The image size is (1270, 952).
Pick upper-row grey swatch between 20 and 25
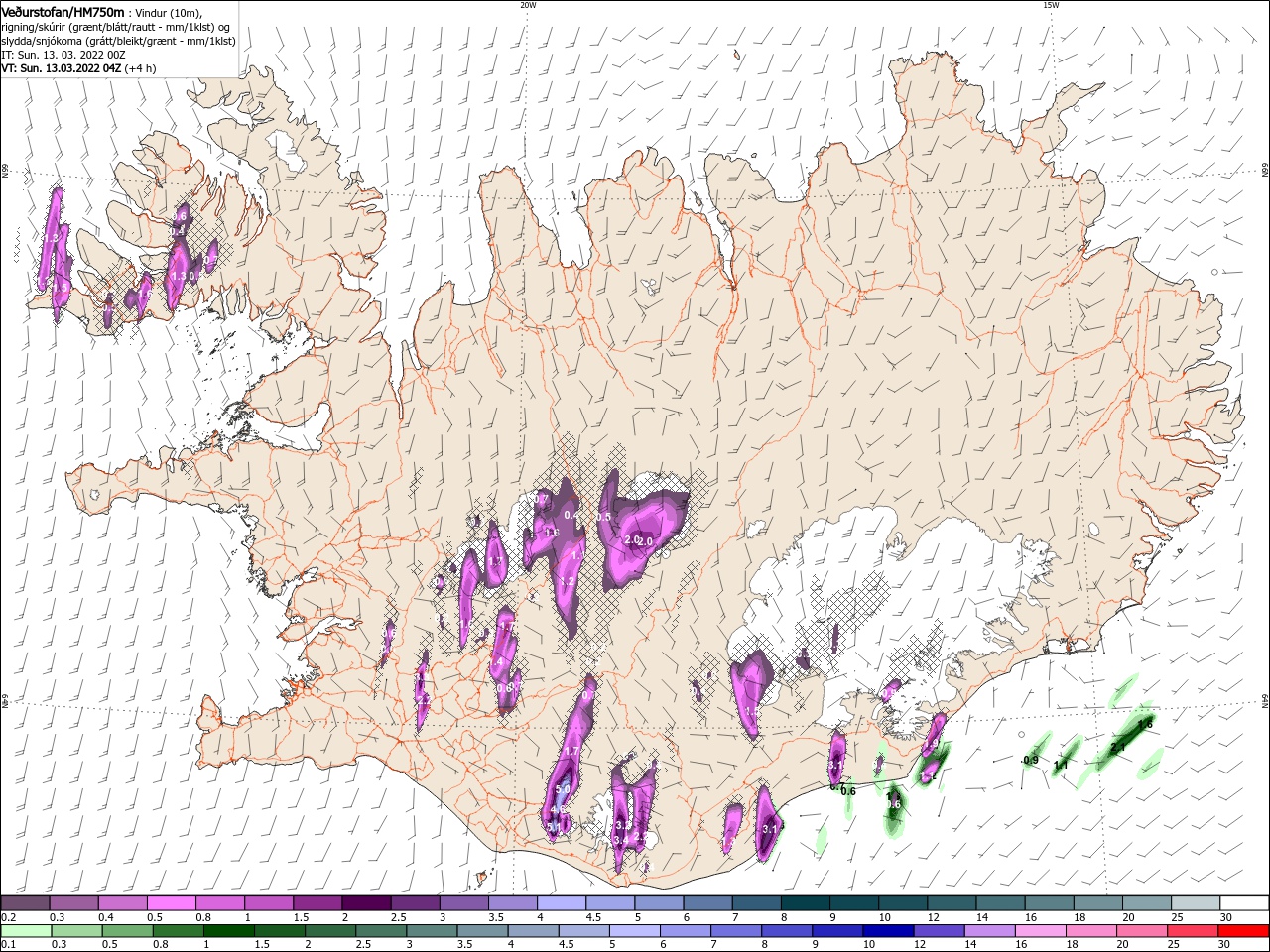(x=1148, y=902)
